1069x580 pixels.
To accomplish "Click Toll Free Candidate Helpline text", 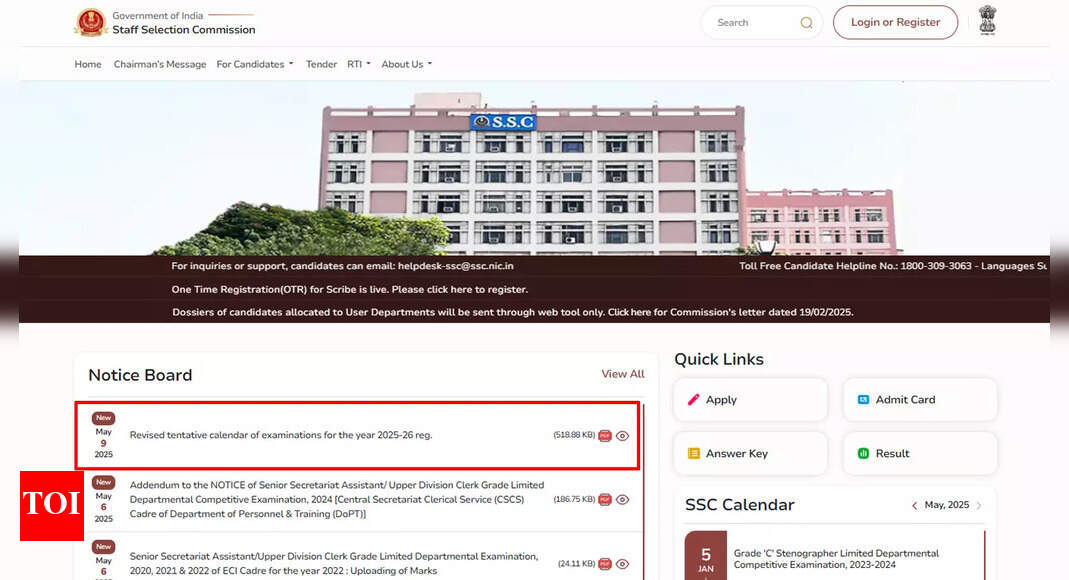I will 892,266.
